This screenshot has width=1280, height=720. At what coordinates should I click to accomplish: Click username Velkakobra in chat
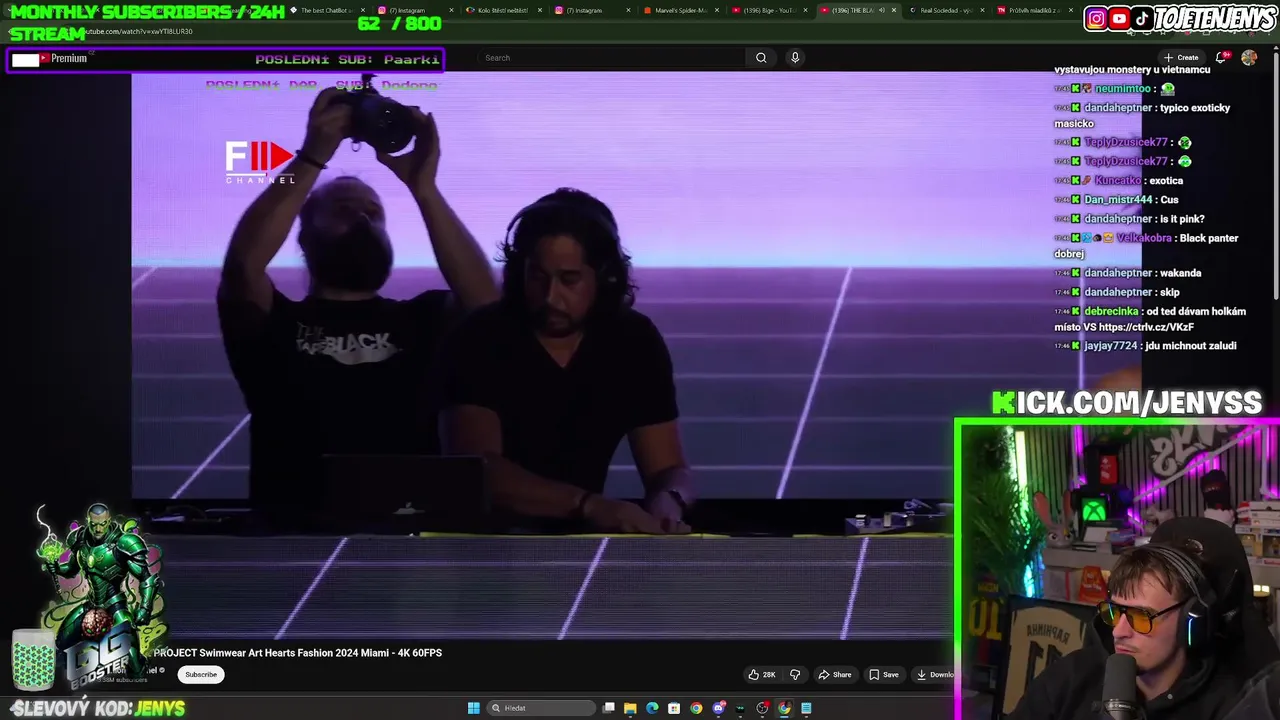coord(1143,239)
